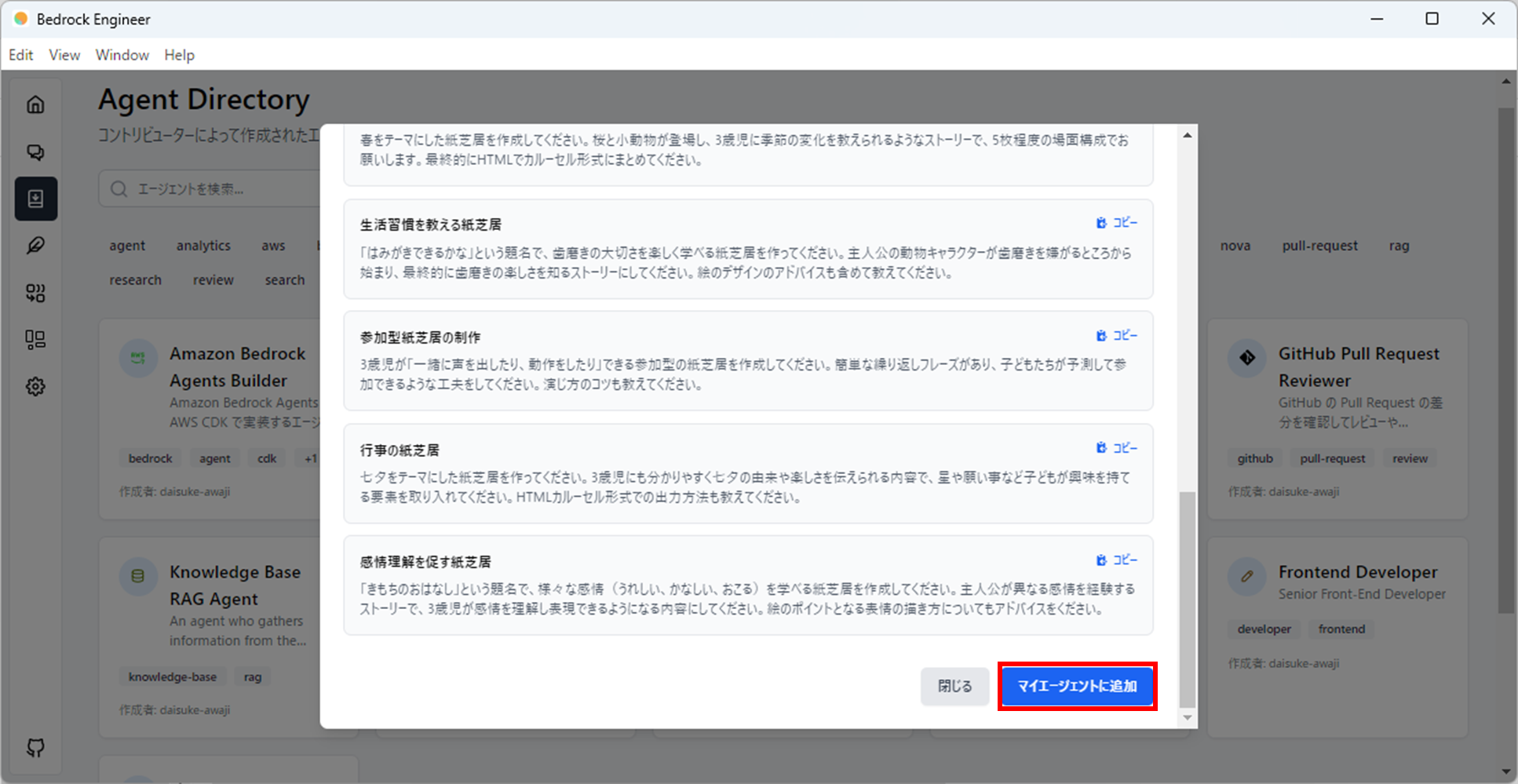This screenshot has height=784, width=1518.
Task: Filter by the nova tag
Action: click(1235, 246)
